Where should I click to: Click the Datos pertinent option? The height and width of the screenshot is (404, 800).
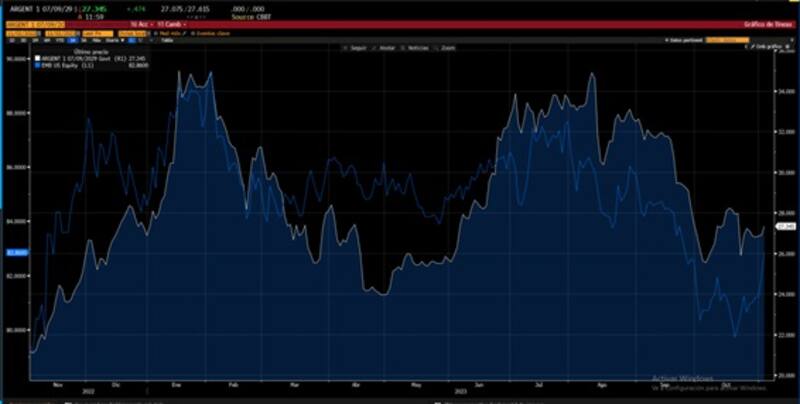tap(683, 39)
